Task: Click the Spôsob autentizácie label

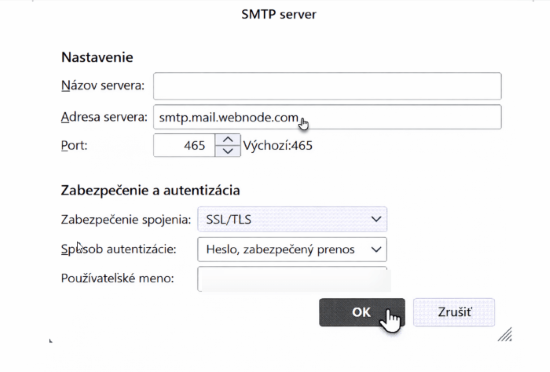Action: pyautogui.click(x=119, y=249)
